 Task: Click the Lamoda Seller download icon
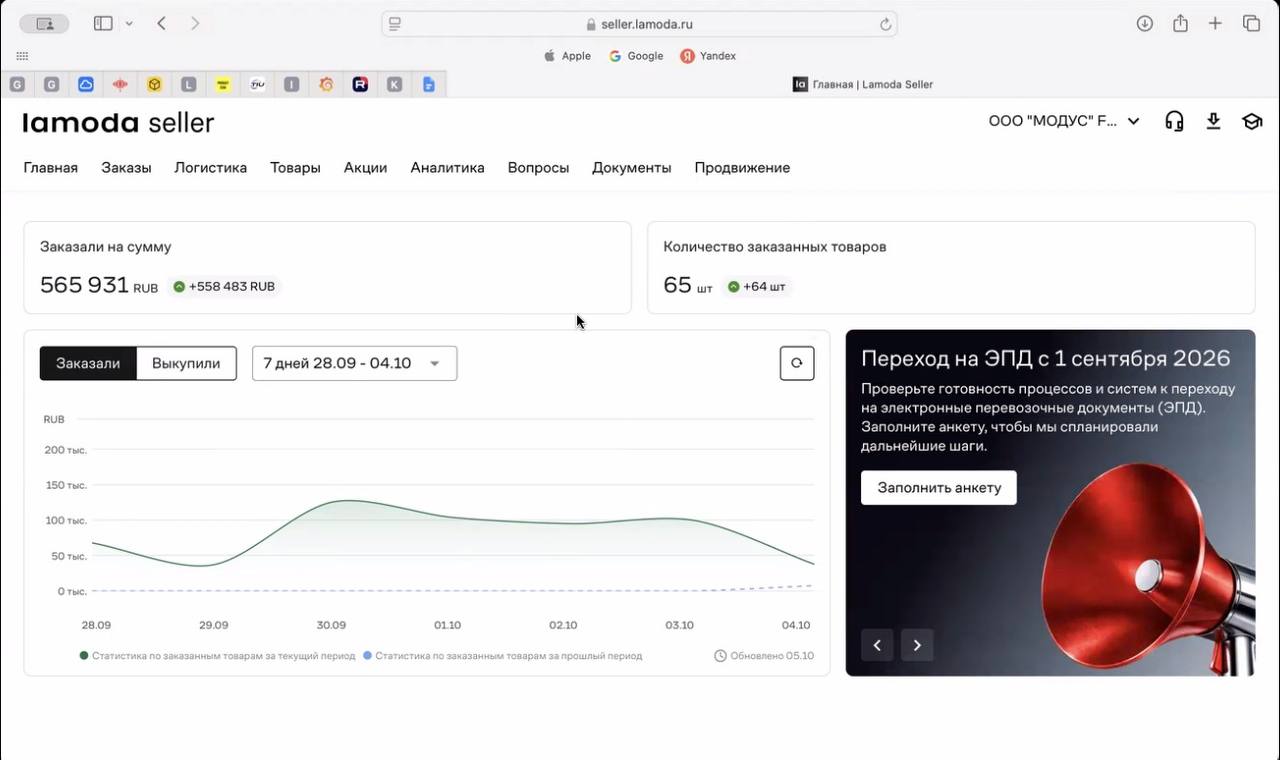(x=1213, y=121)
